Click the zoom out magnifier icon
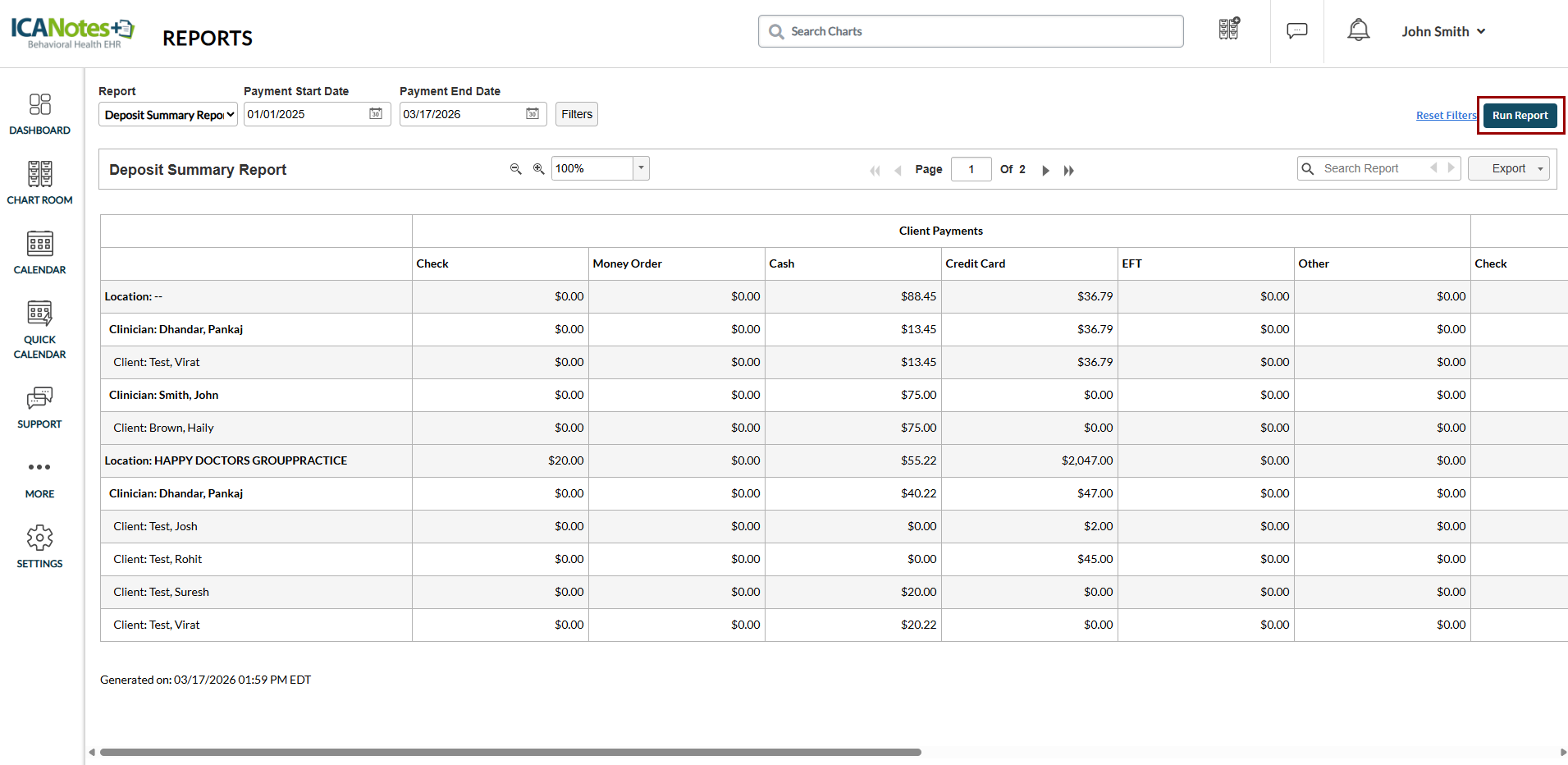Screen dimensions: 1568x765 pos(515,169)
